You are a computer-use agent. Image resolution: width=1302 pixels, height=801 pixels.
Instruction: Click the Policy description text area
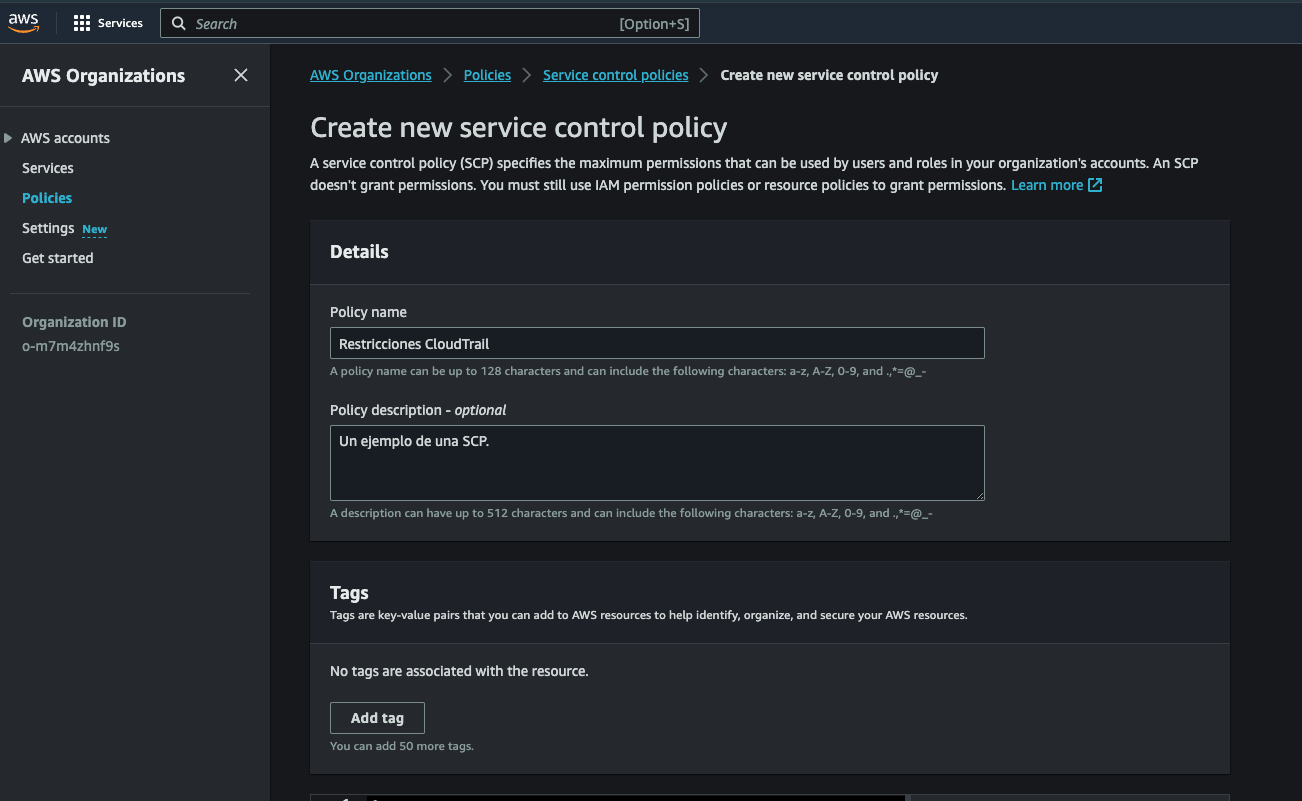(x=657, y=463)
